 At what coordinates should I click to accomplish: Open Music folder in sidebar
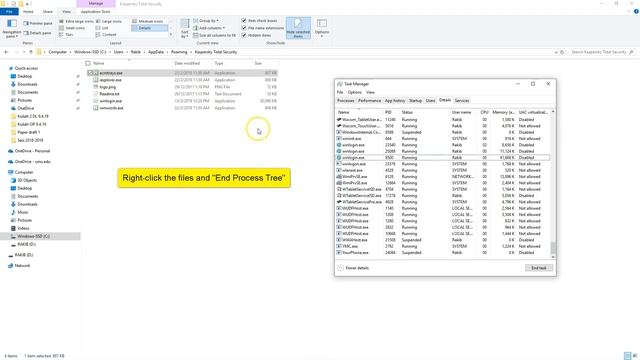(23, 212)
